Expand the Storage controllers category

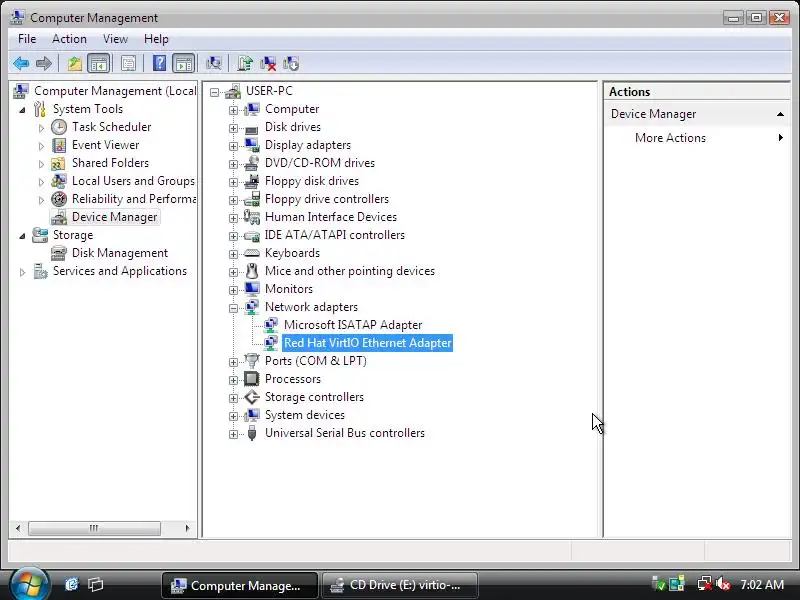point(233,397)
